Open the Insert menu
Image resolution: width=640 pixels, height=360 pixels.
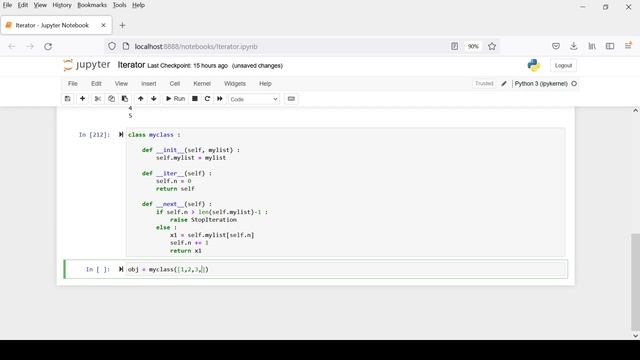pos(149,84)
